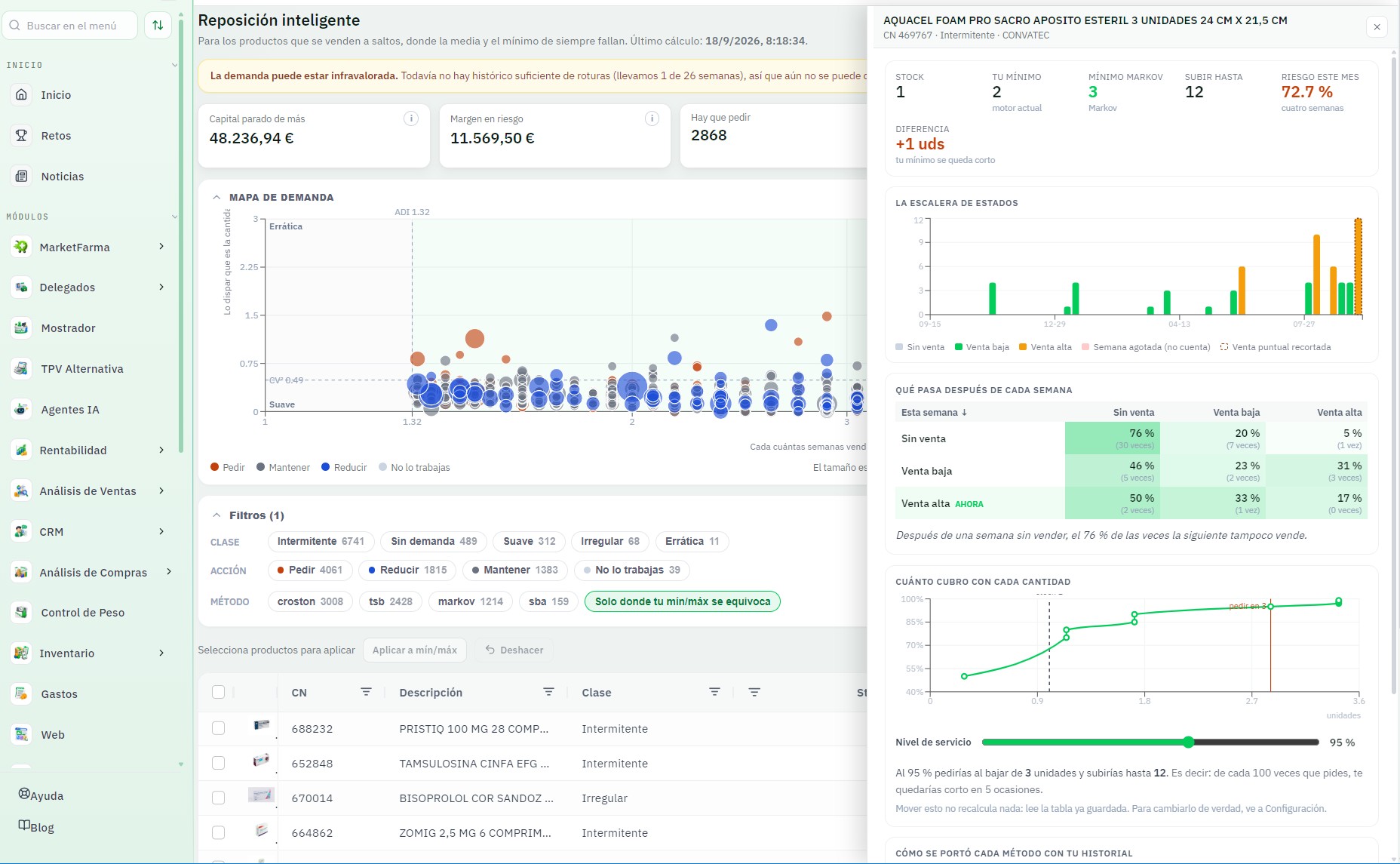Viewport: 1400px width, 864px height.
Task: Click the Nivel de servicio slider handle
Action: (1189, 743)
